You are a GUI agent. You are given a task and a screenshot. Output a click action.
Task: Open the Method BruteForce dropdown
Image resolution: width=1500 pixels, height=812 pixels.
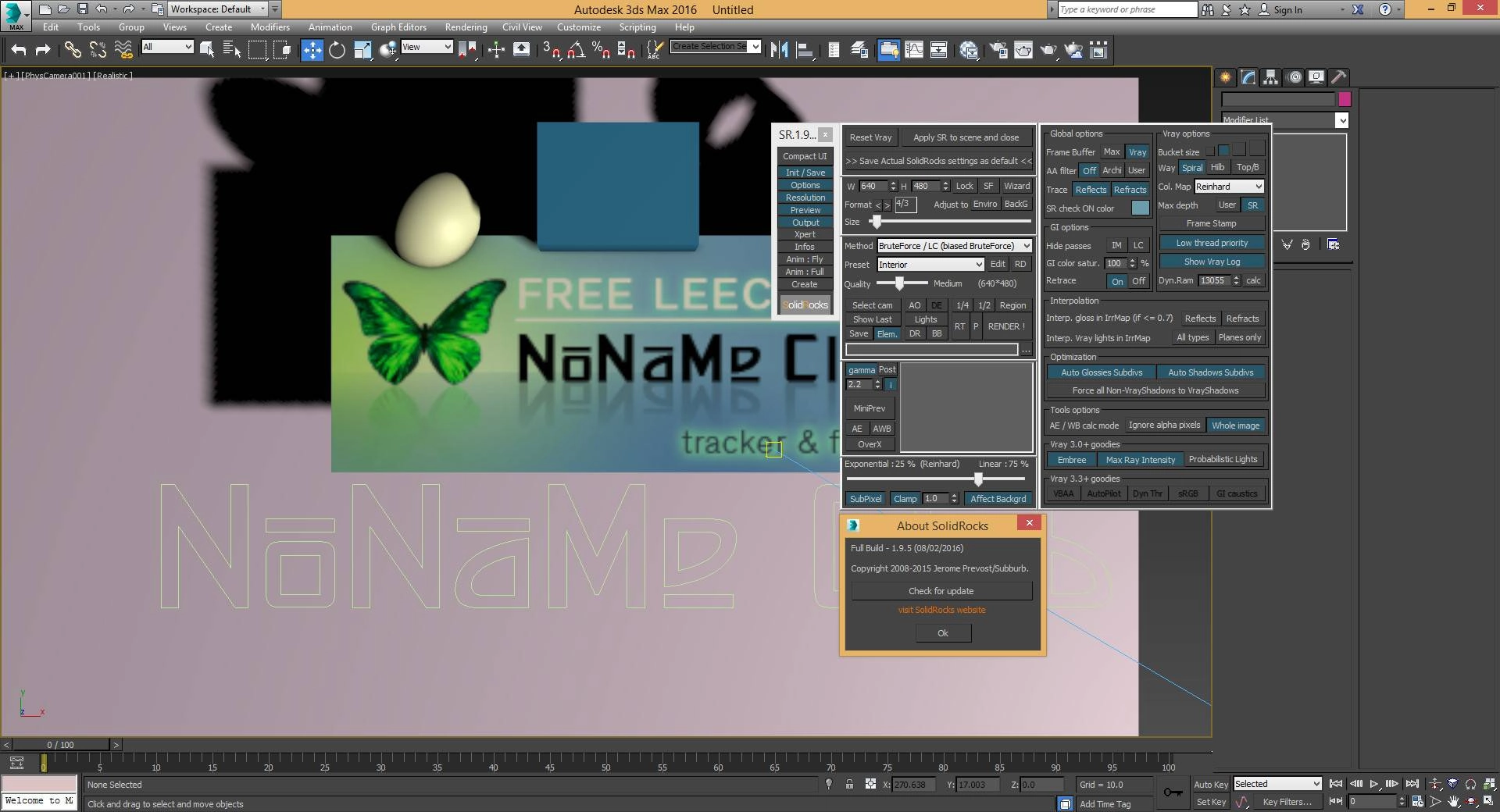click(955, 246)
